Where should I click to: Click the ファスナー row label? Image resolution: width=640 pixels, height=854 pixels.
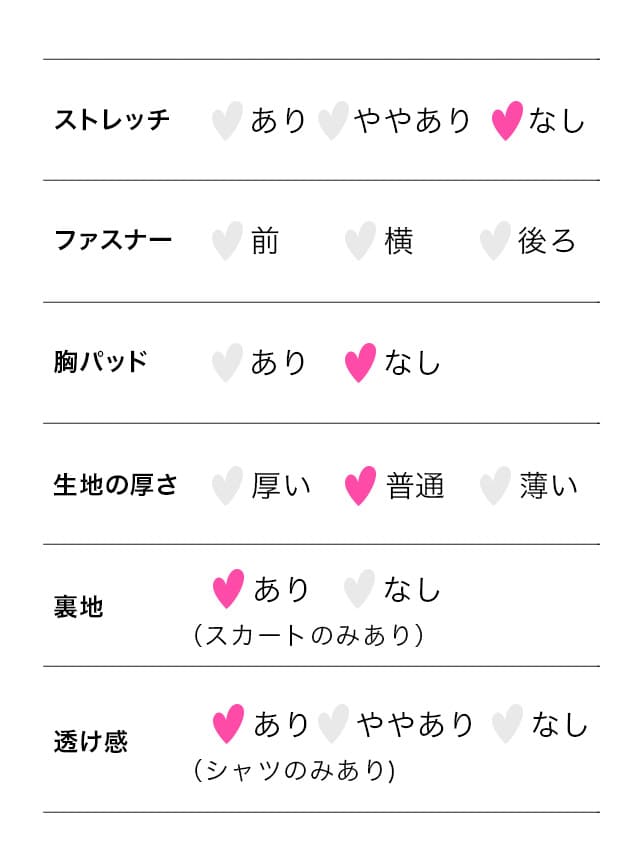(112, 242)
